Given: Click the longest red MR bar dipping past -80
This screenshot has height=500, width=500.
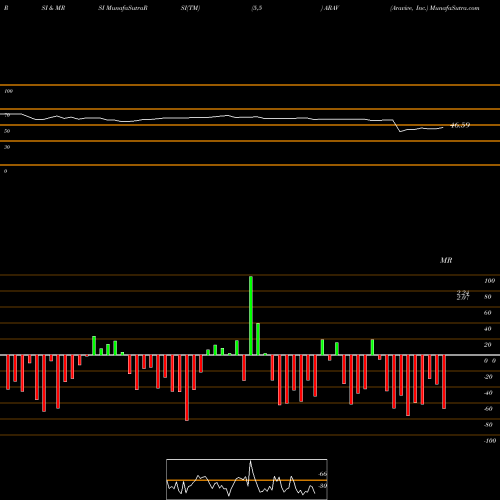Looking at the screenshot, I should click(187, 388).
